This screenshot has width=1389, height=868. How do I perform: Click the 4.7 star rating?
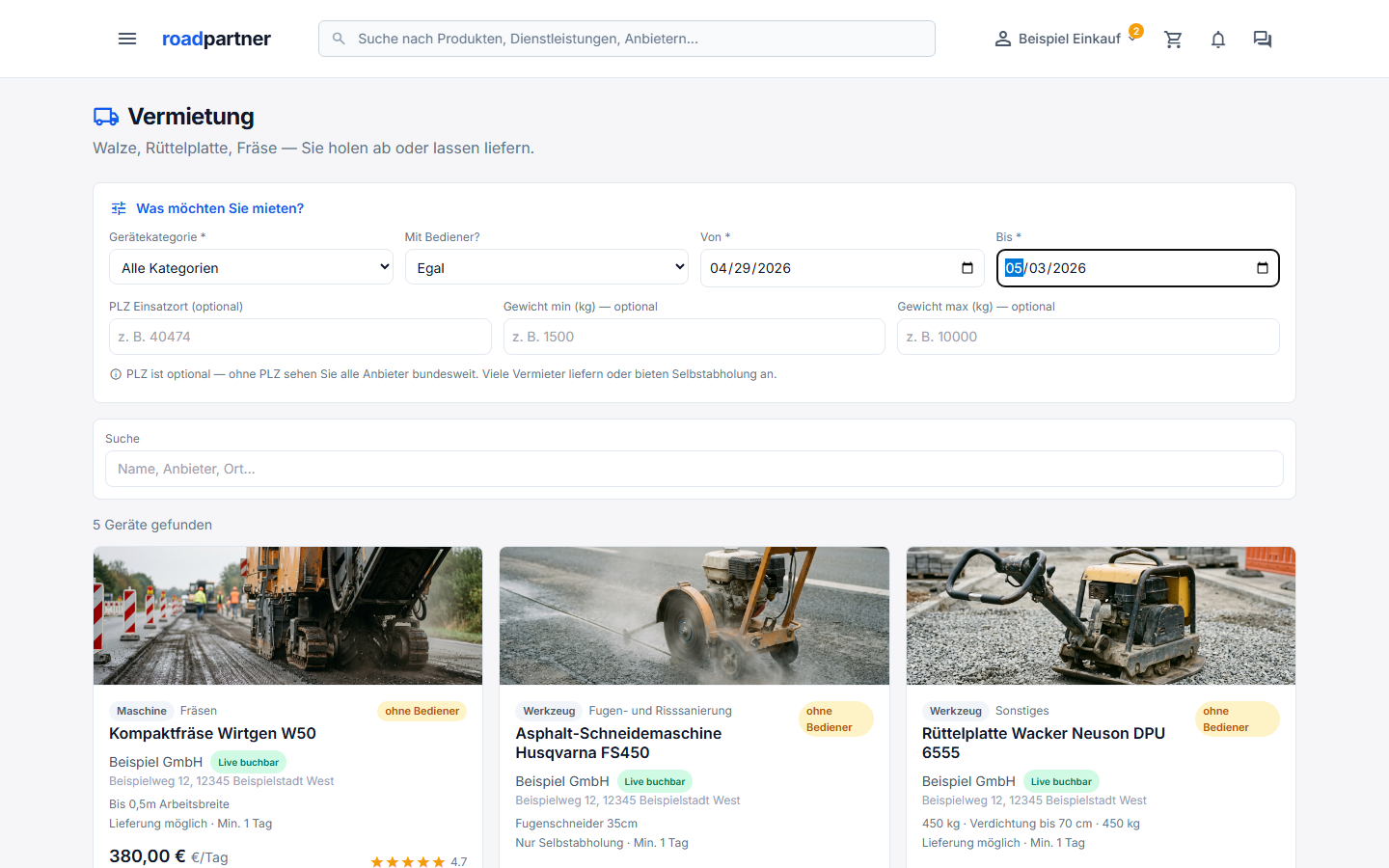[x=419, y=861]
